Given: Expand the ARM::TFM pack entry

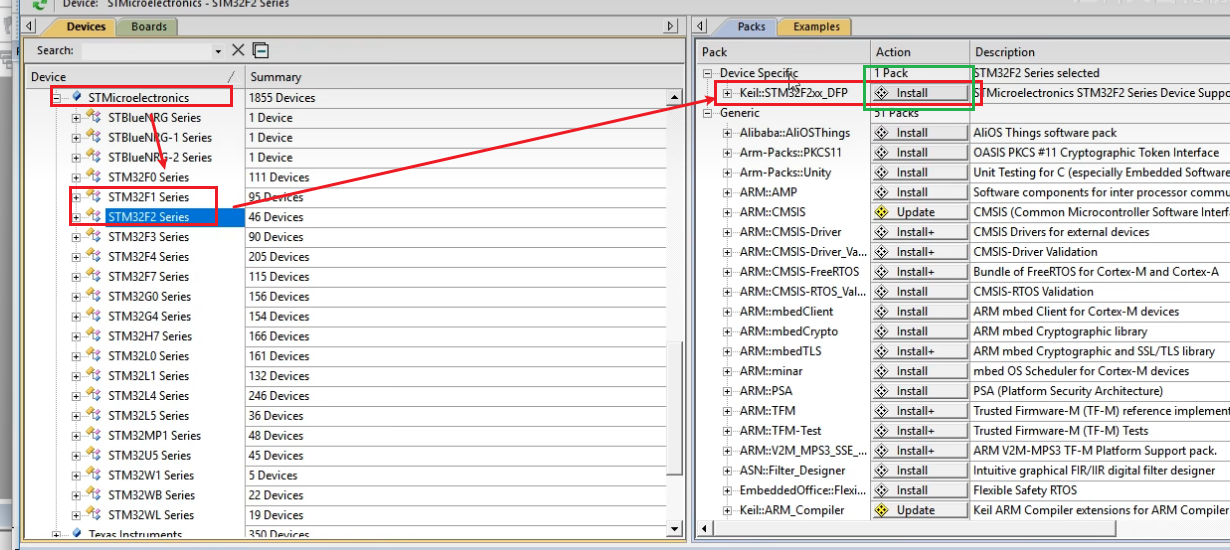Looking at the screenshot, I should (x=728, y=411).
